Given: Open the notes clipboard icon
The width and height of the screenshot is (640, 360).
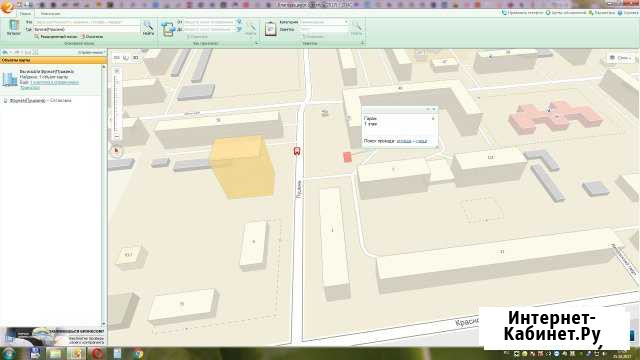Looking at the screenshot, I should point(270,29).
